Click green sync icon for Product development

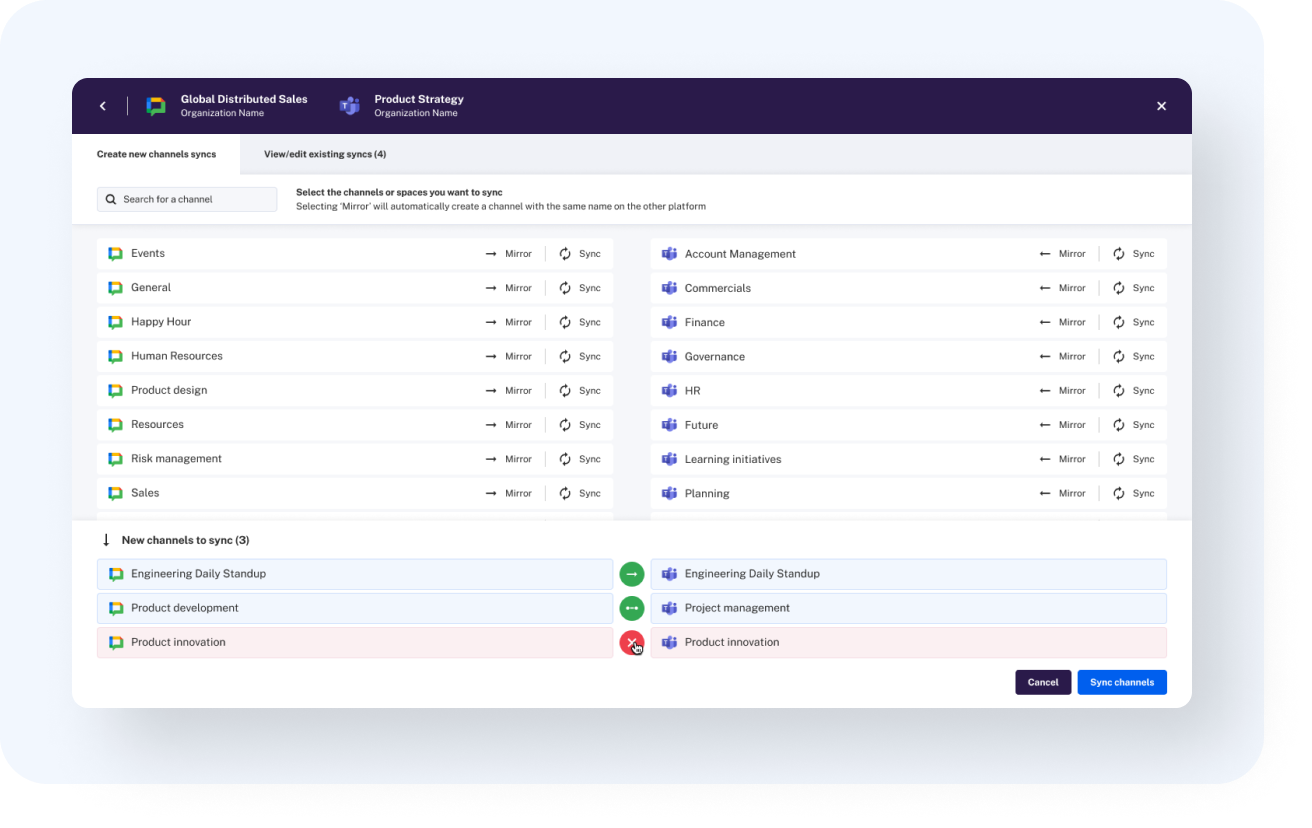point(632,608)
